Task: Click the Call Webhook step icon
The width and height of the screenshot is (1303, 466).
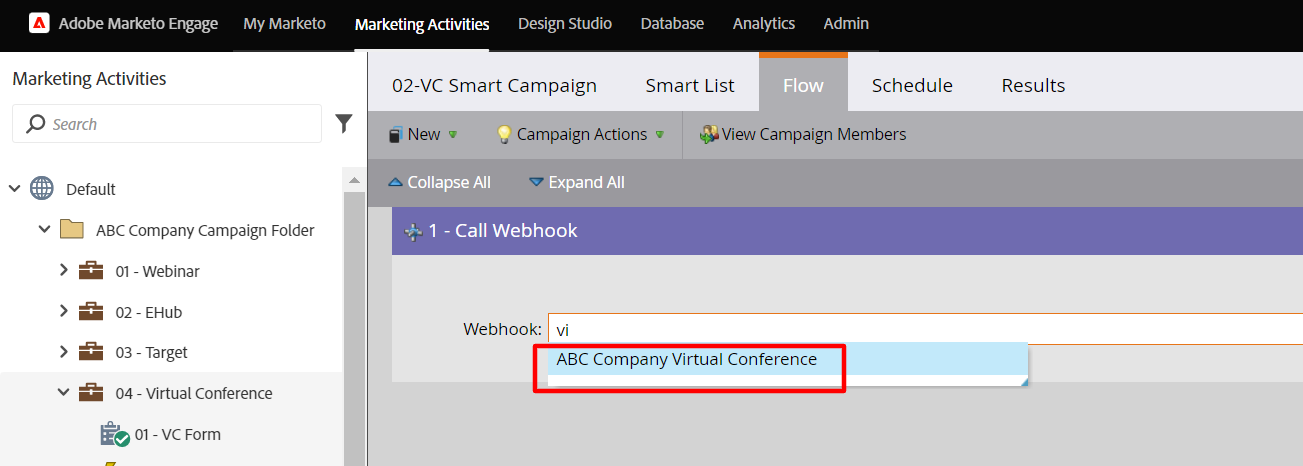Action: click(x=413, y=231)
